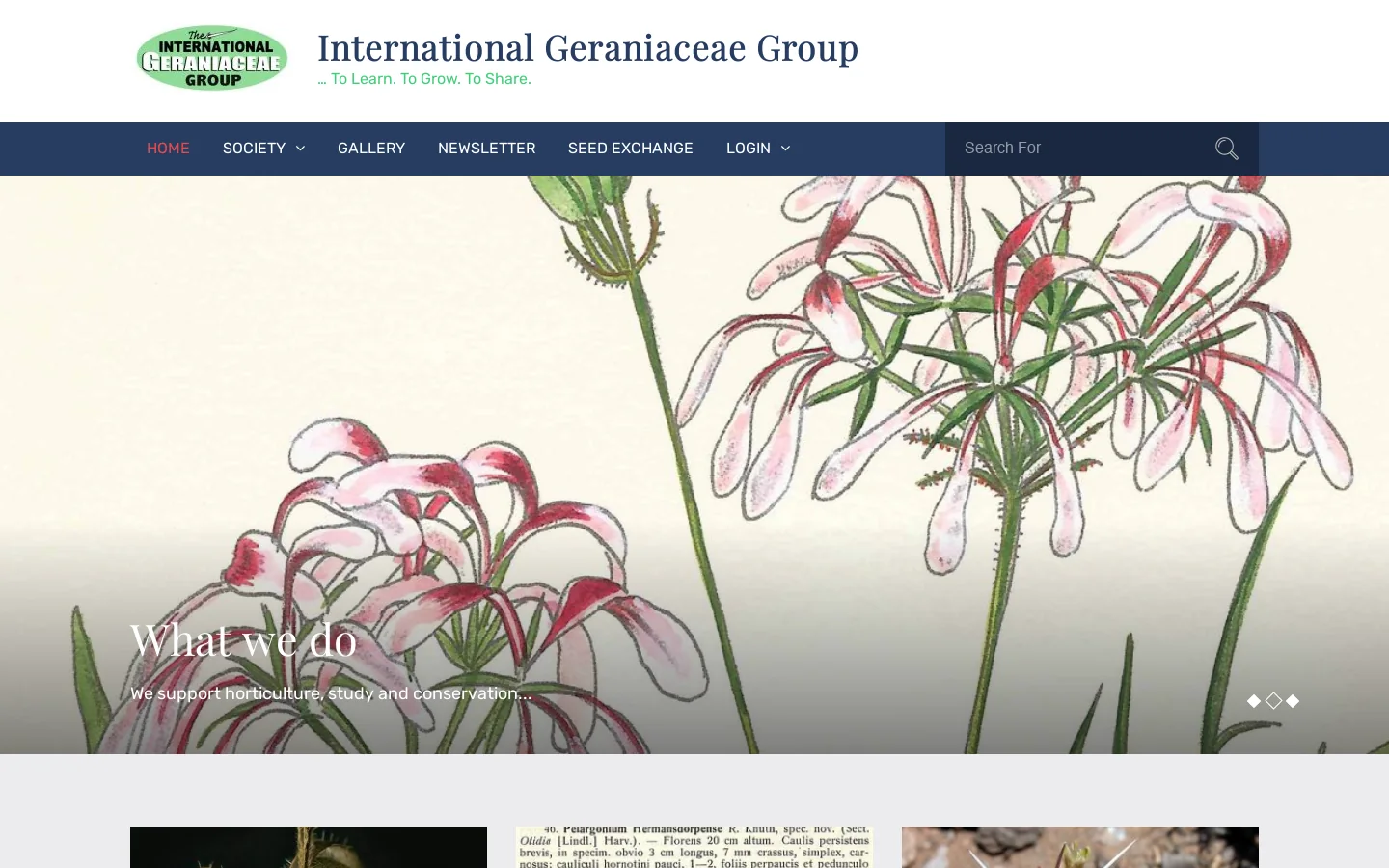Image resolution: width=1389 pixels, height=868 pixels.
Task: Open the International Geraniaceae Group title link
Action: (x=587, y=48)
